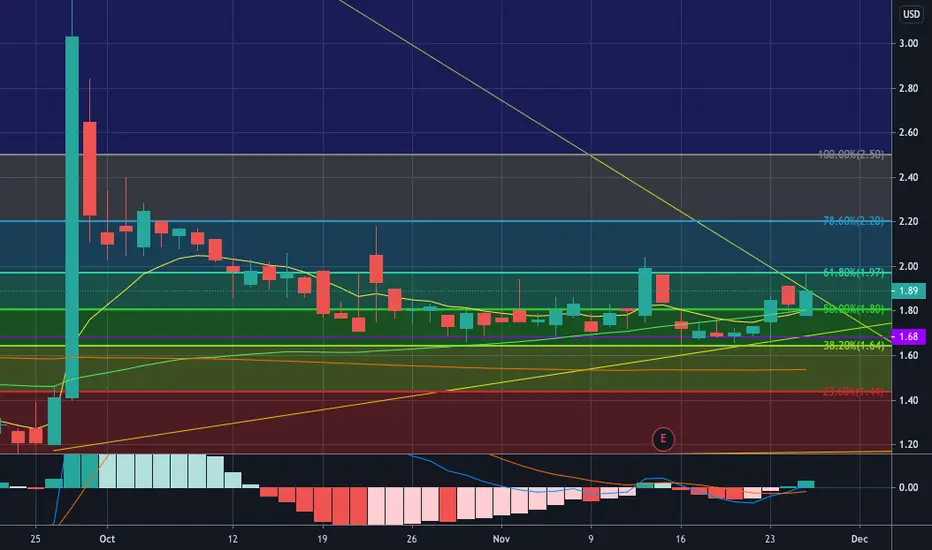The image size is (932, 550).
Task: Click the Oct date axis label
Action: click(x=107, y=539)
